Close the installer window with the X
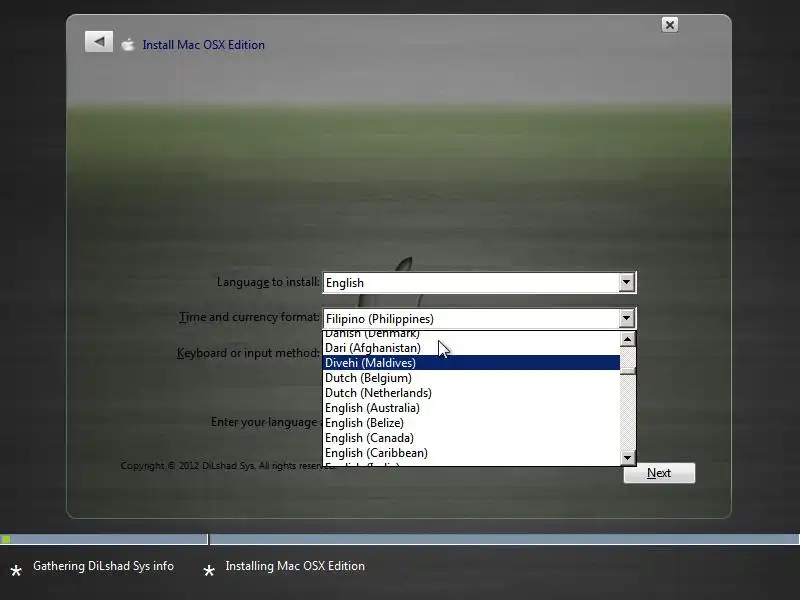 click(x=669, y=24)
